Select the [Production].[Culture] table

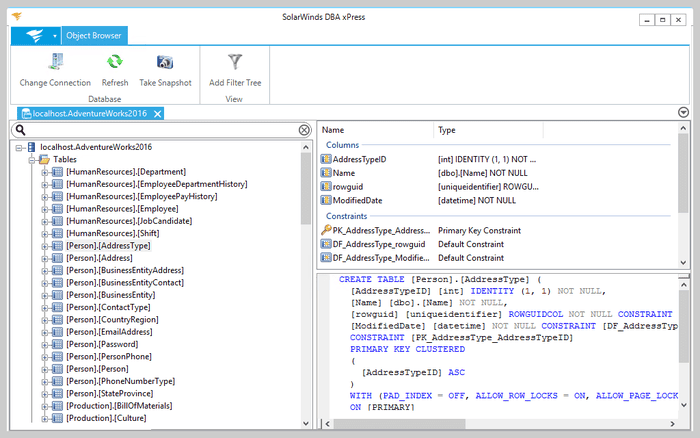(106, 418)
